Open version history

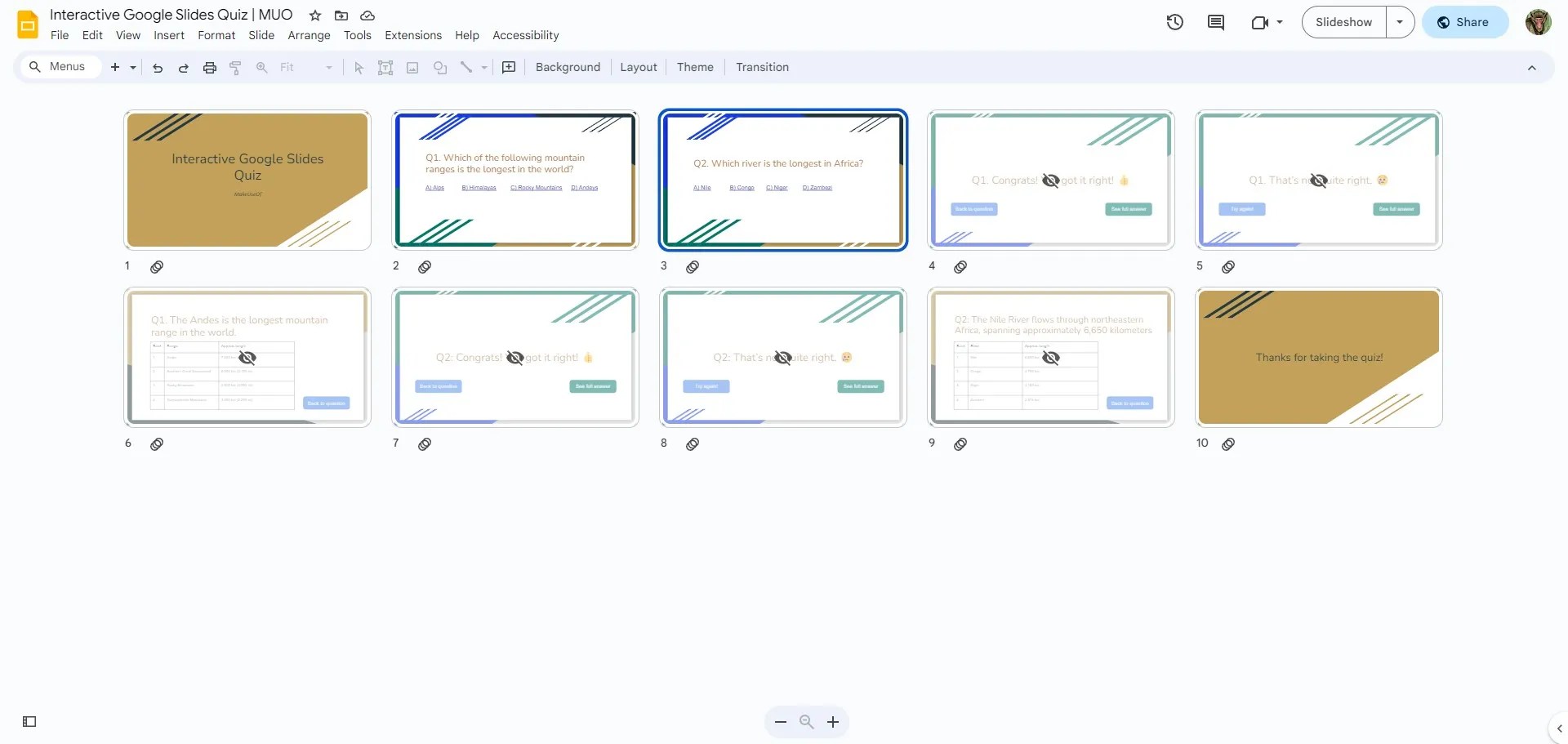(1174, 22)
